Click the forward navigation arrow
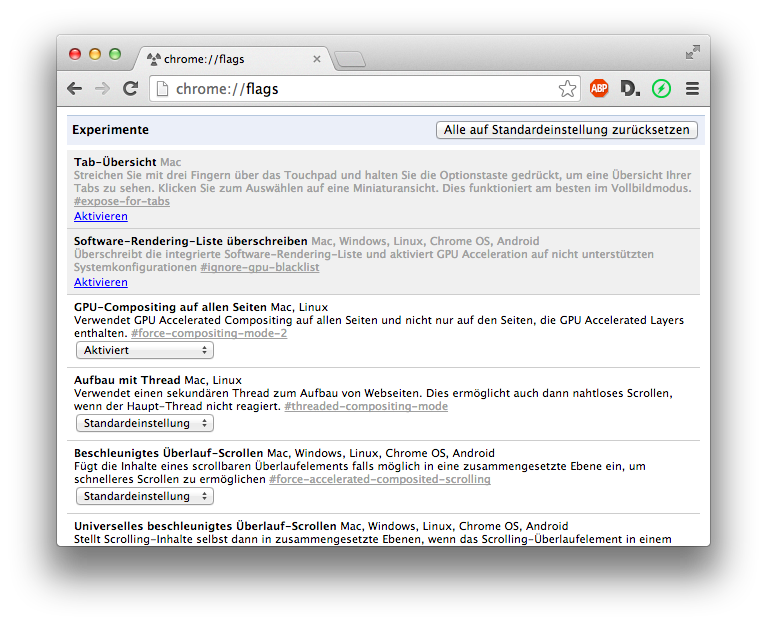Screen dimensions: 767x625 [102, 89]
